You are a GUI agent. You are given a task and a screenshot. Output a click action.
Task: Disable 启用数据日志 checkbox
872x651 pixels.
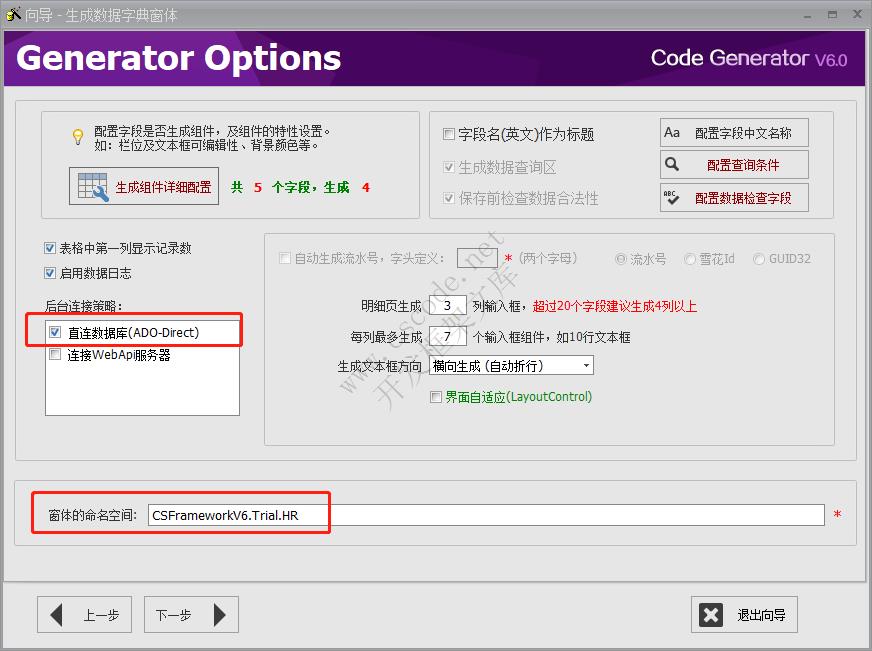point(50,272)
